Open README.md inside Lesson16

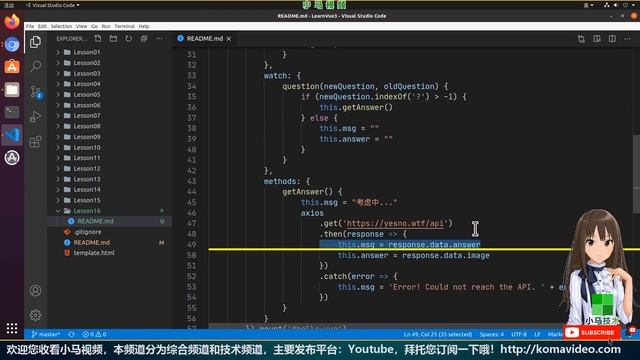click(95, 221)
